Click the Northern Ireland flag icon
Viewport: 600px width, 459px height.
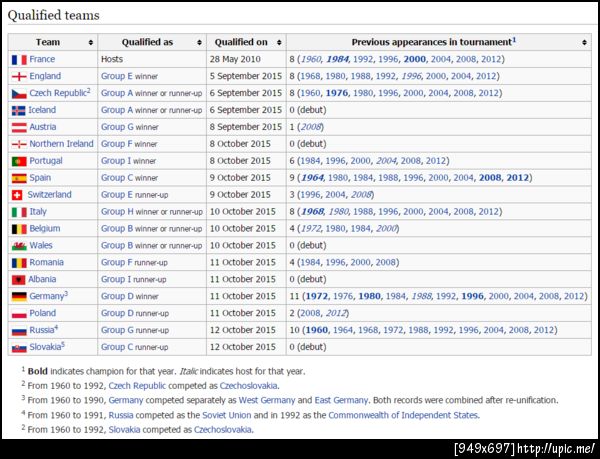tap(19, 144)
